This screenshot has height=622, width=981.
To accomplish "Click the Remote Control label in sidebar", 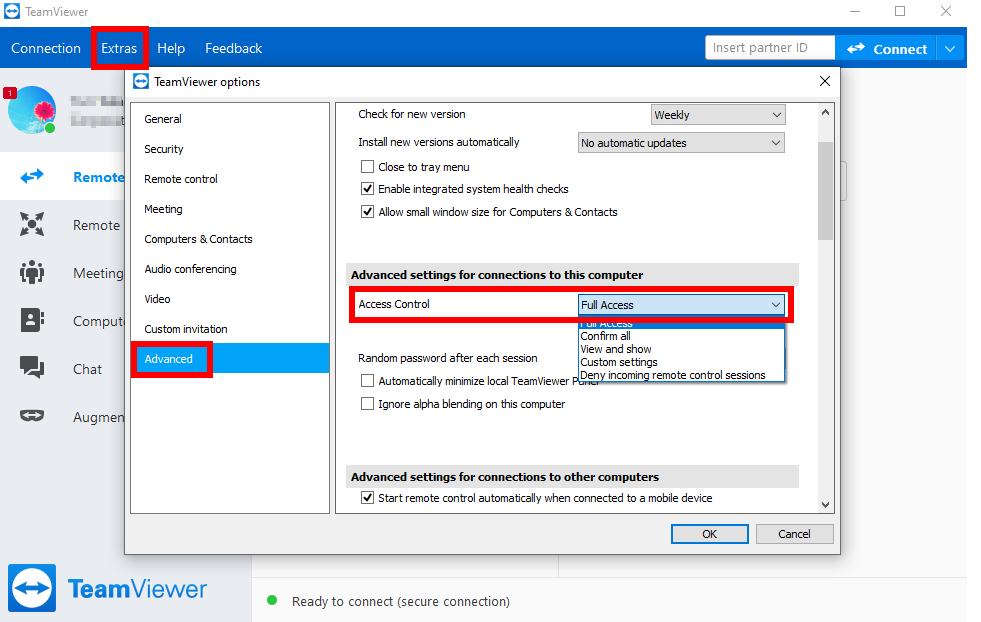I will (98, 177).
